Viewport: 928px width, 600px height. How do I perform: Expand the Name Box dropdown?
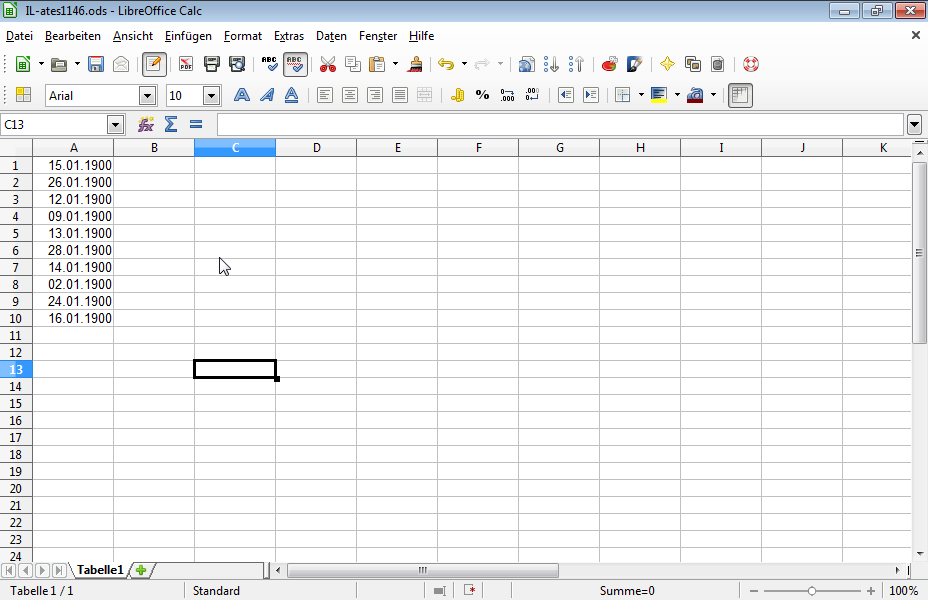tap(115, 125)
